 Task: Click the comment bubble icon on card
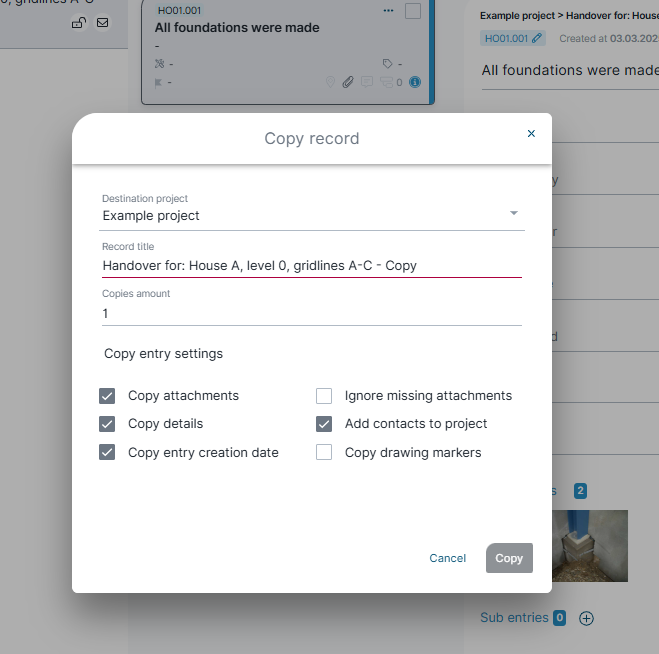pyautogui.click(x=367, y=82)
